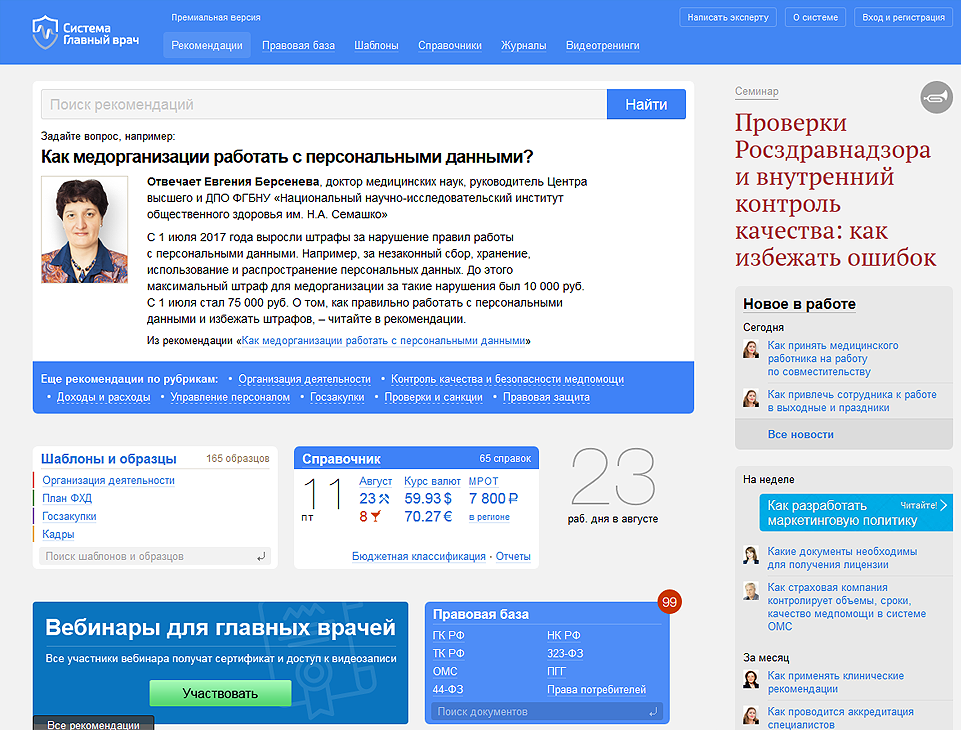Click avatar beside Как применять клинические рекомендации

click(x=751, y=679)
